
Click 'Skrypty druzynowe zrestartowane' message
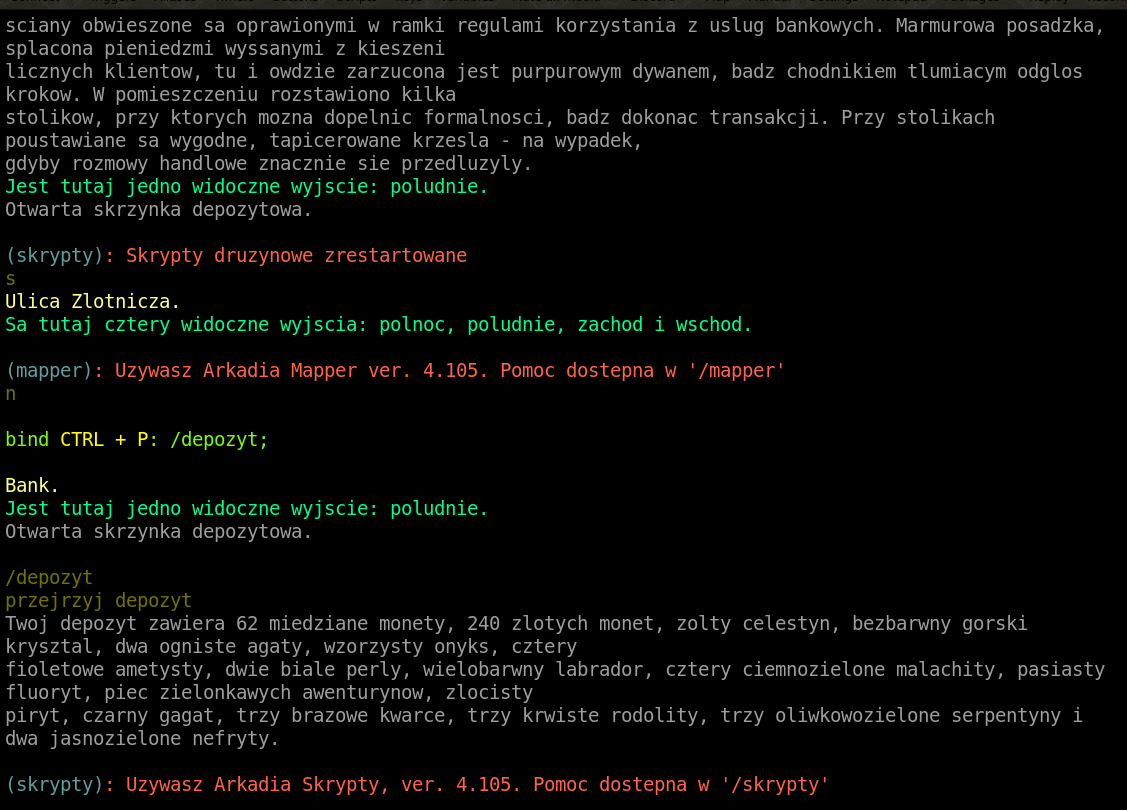click(x=296, y=255)
